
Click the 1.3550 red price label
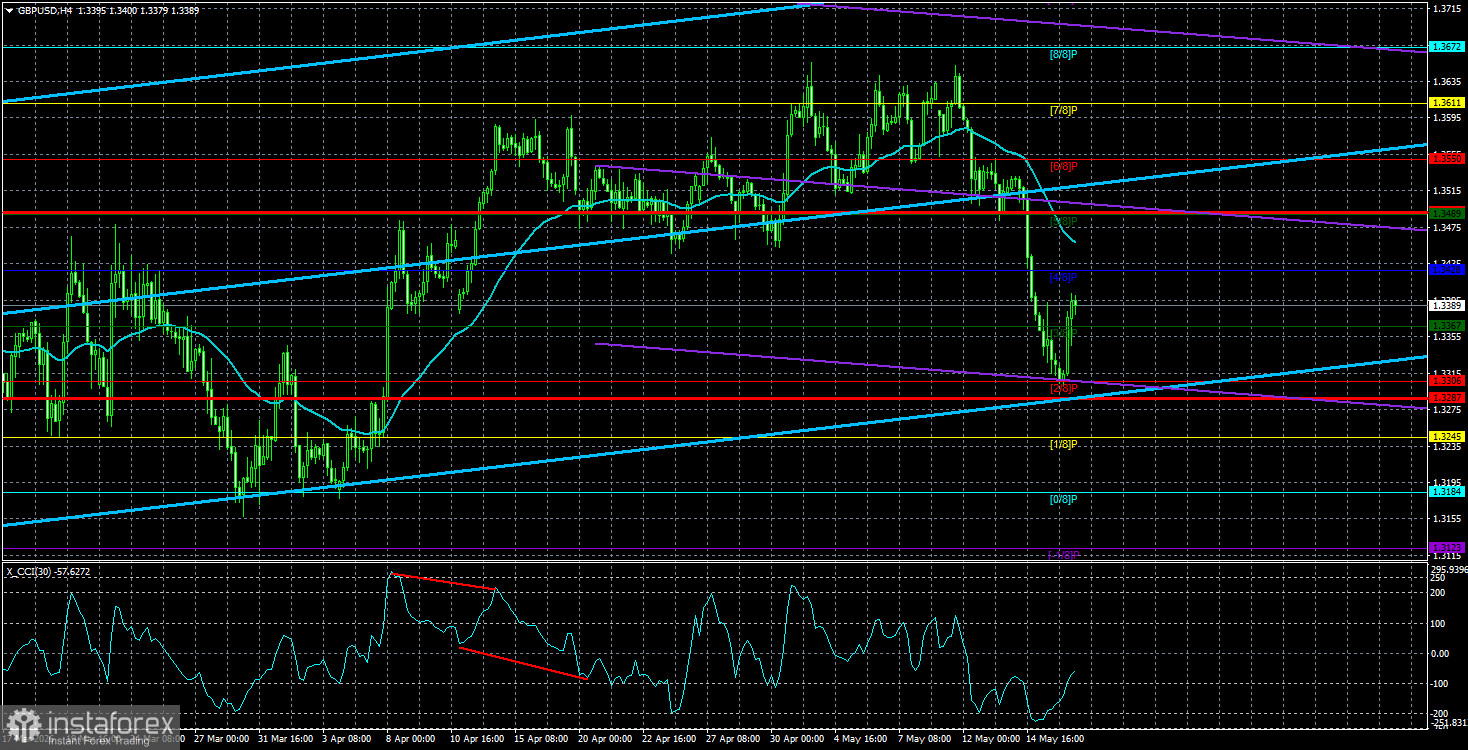[1446, 158]
